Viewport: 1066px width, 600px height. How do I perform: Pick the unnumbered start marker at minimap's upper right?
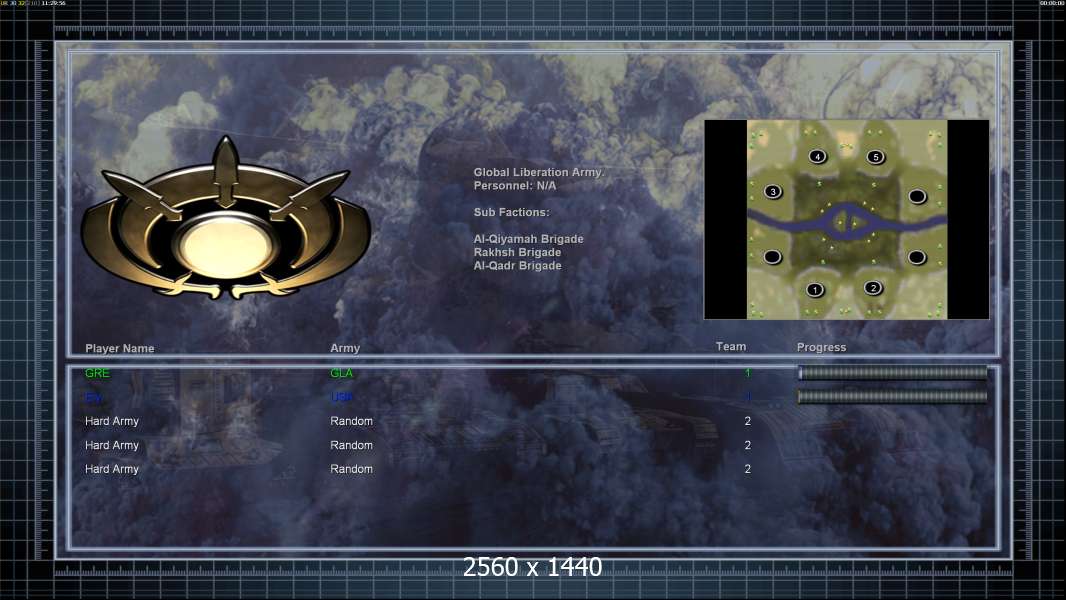point(917,196)
